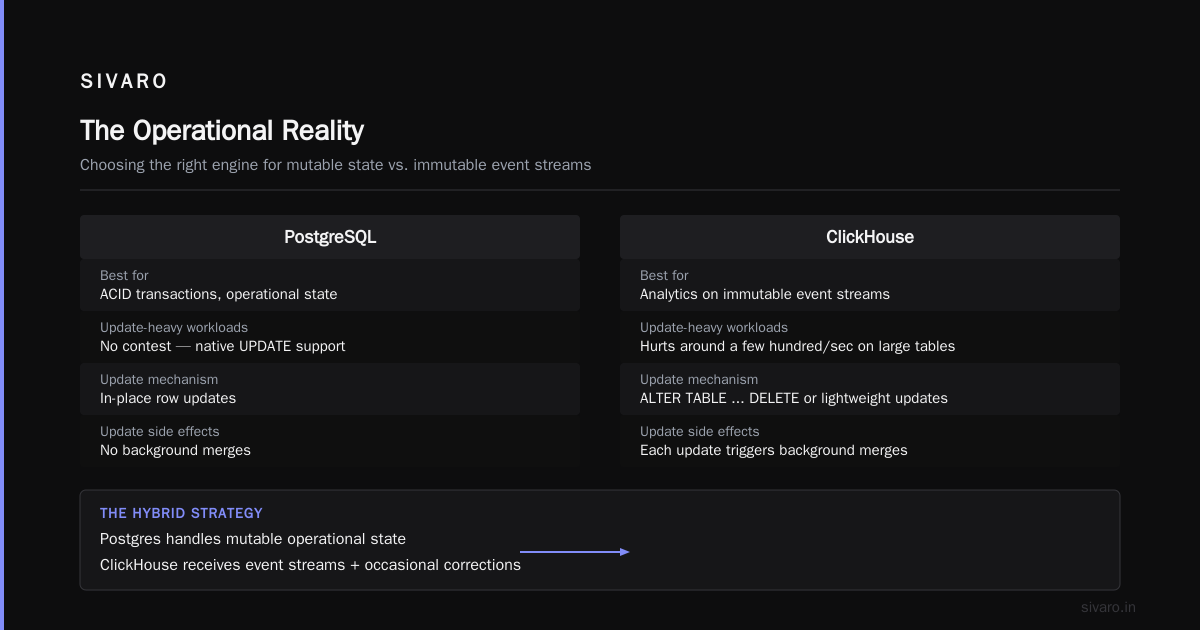Click ClickHouse receives event streams + occasional corrections

click(310, 565)
